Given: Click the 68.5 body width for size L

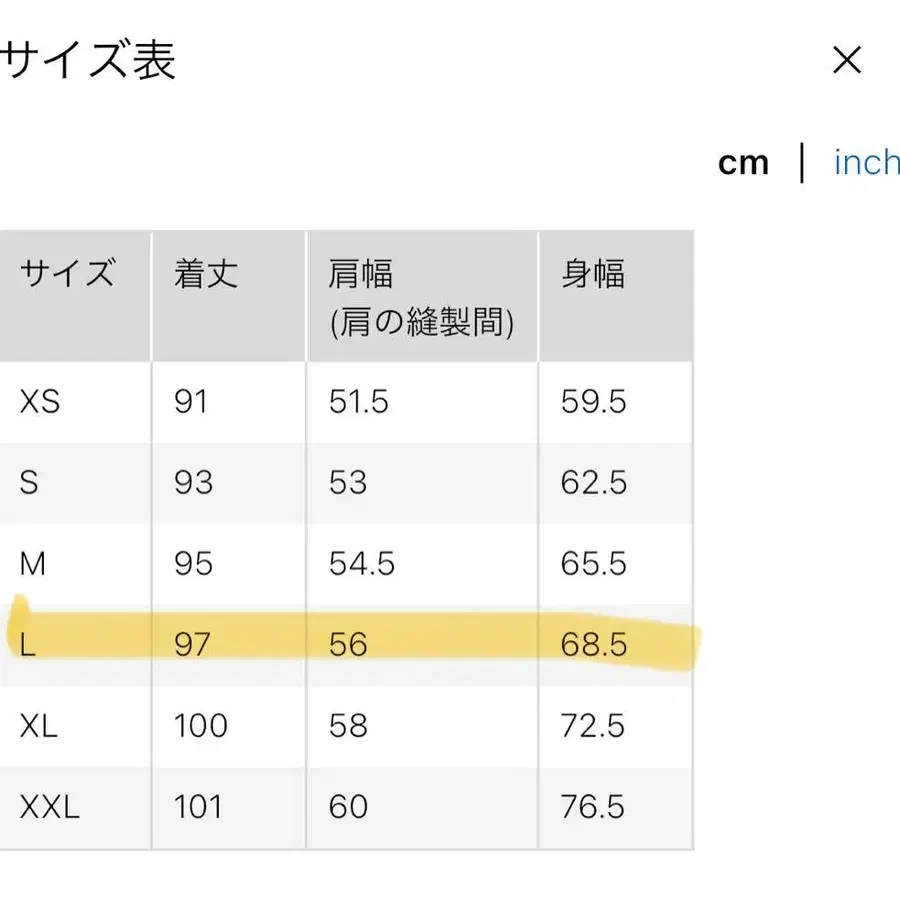Looking at the screenshot, I should [594, 645].
